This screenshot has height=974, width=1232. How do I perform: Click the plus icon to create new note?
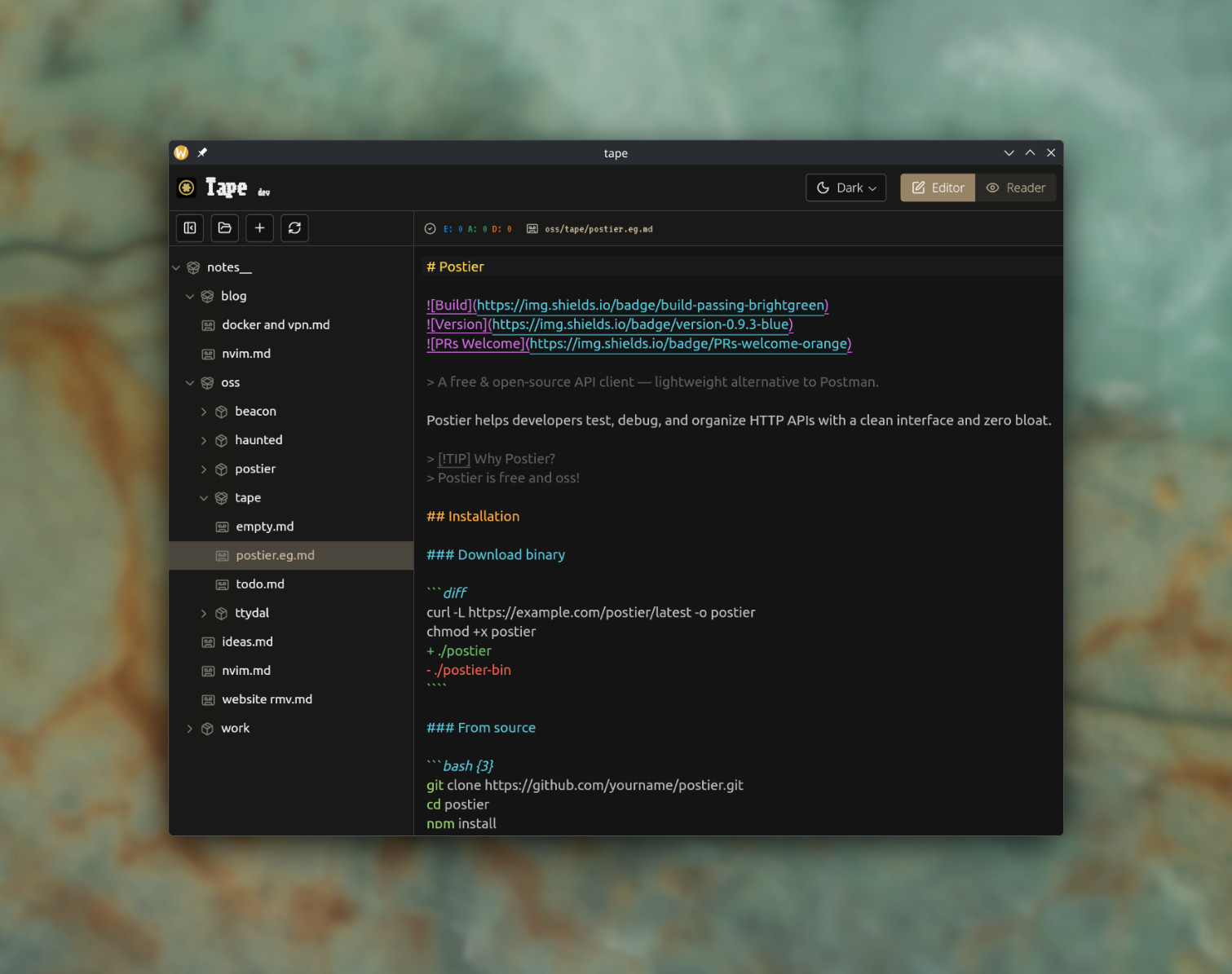click(259, 228)
